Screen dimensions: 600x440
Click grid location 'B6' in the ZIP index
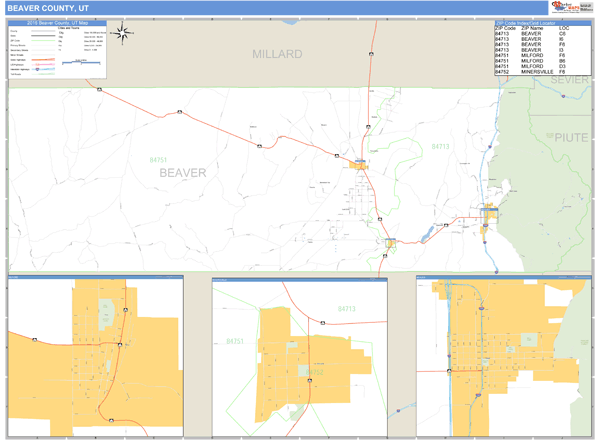pyautogui.click(x=562, y=61)
